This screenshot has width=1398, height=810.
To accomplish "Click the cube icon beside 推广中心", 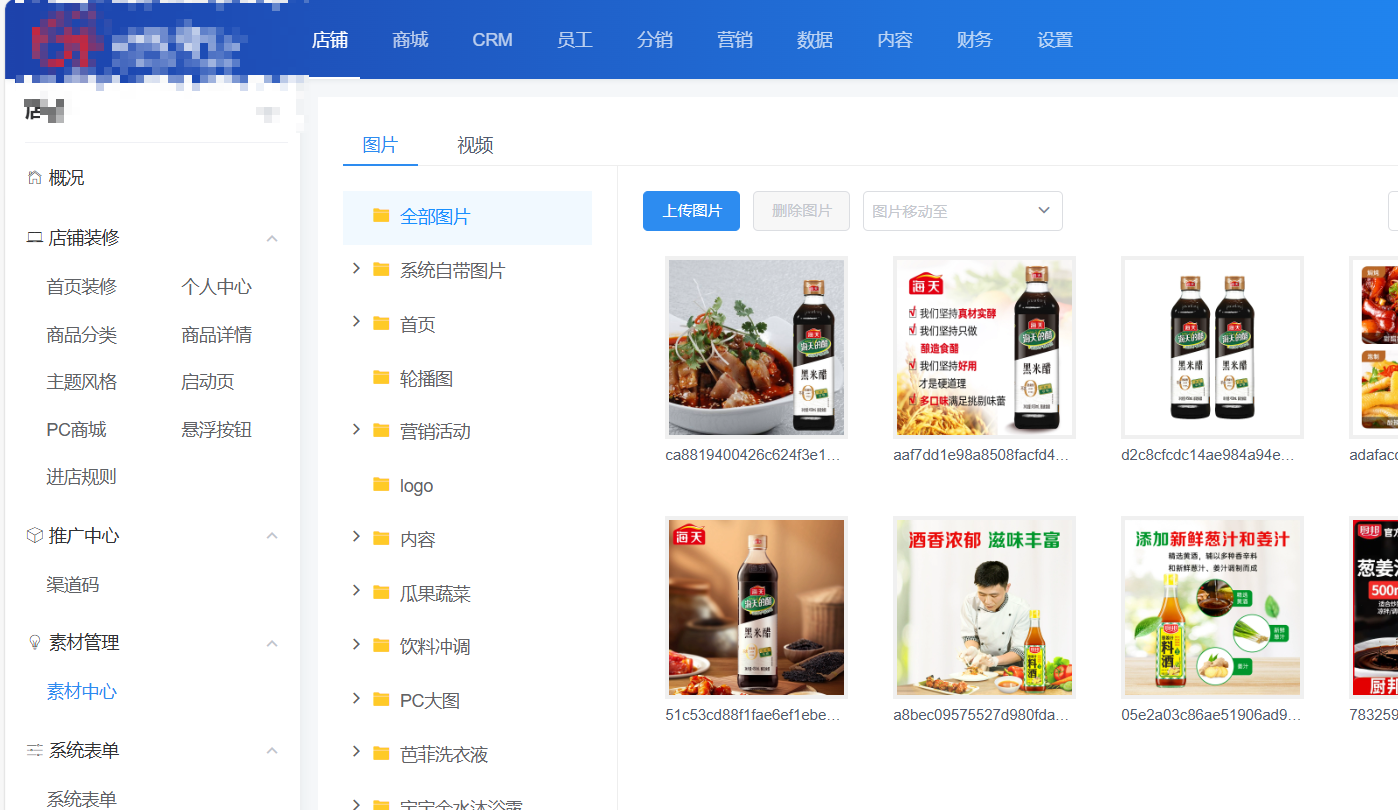I will click(x=35, y=536).
